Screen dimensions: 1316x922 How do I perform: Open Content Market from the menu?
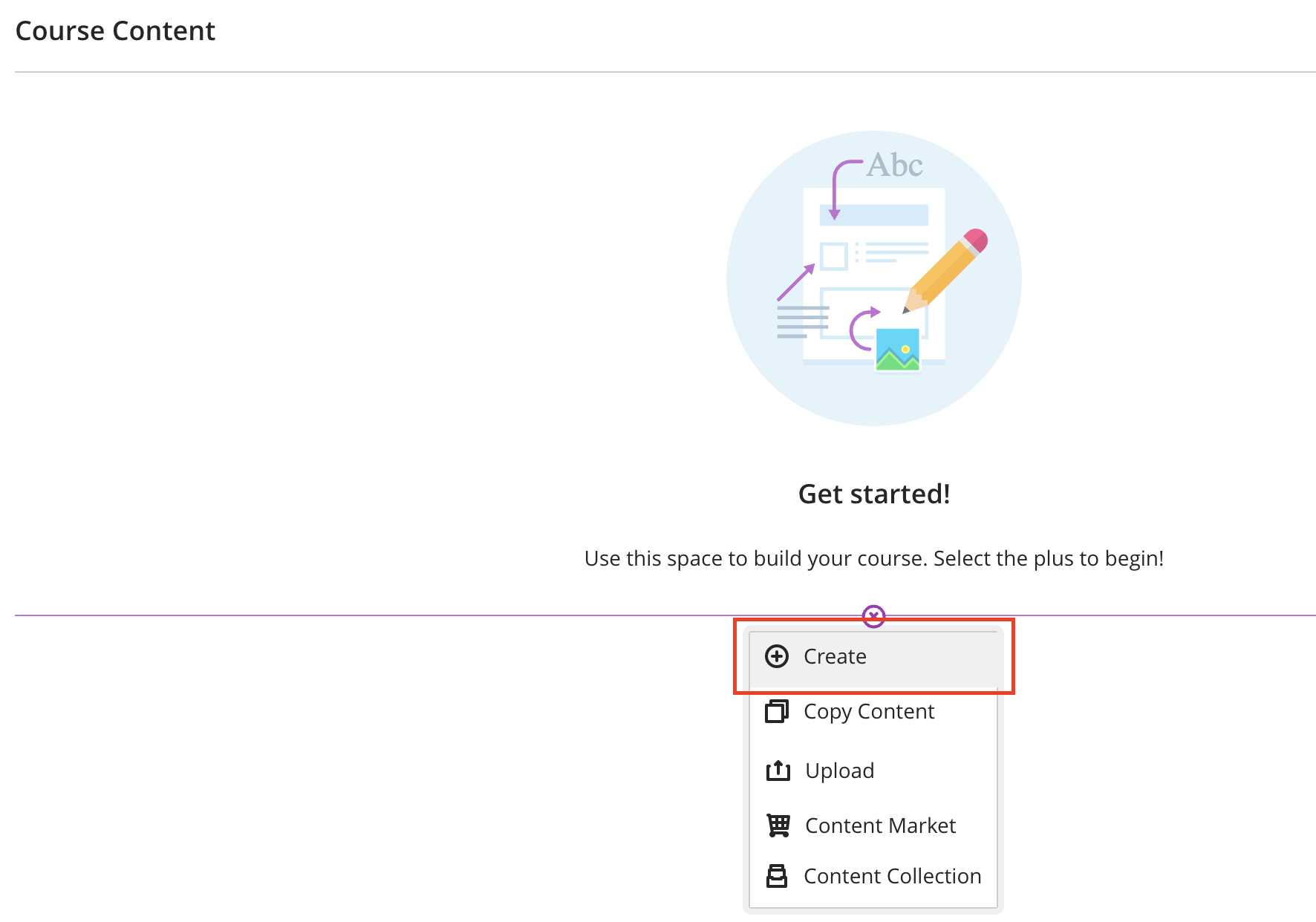point(880,825)
